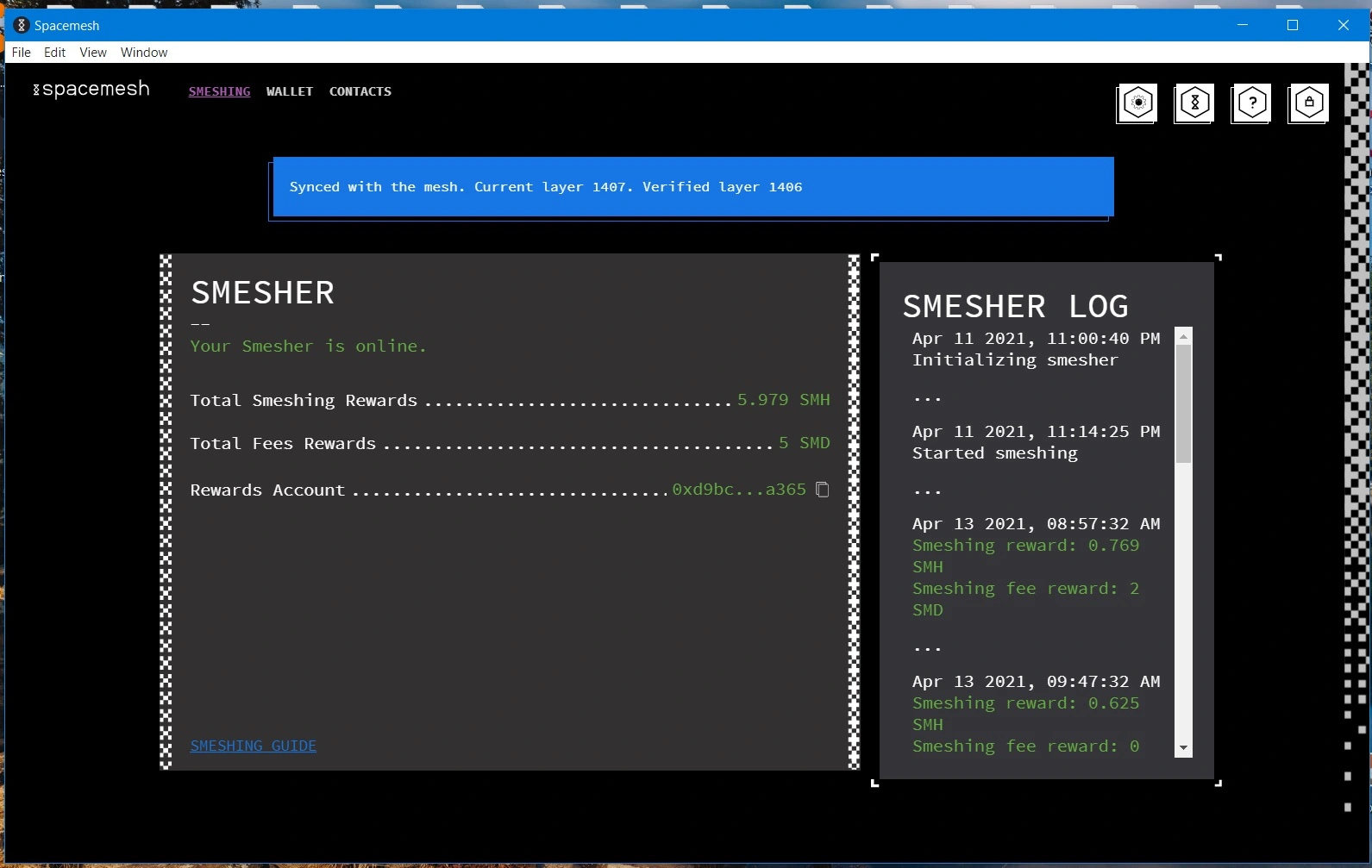Click the 'Total Smeshing Rewards' label

pos(304,401)
